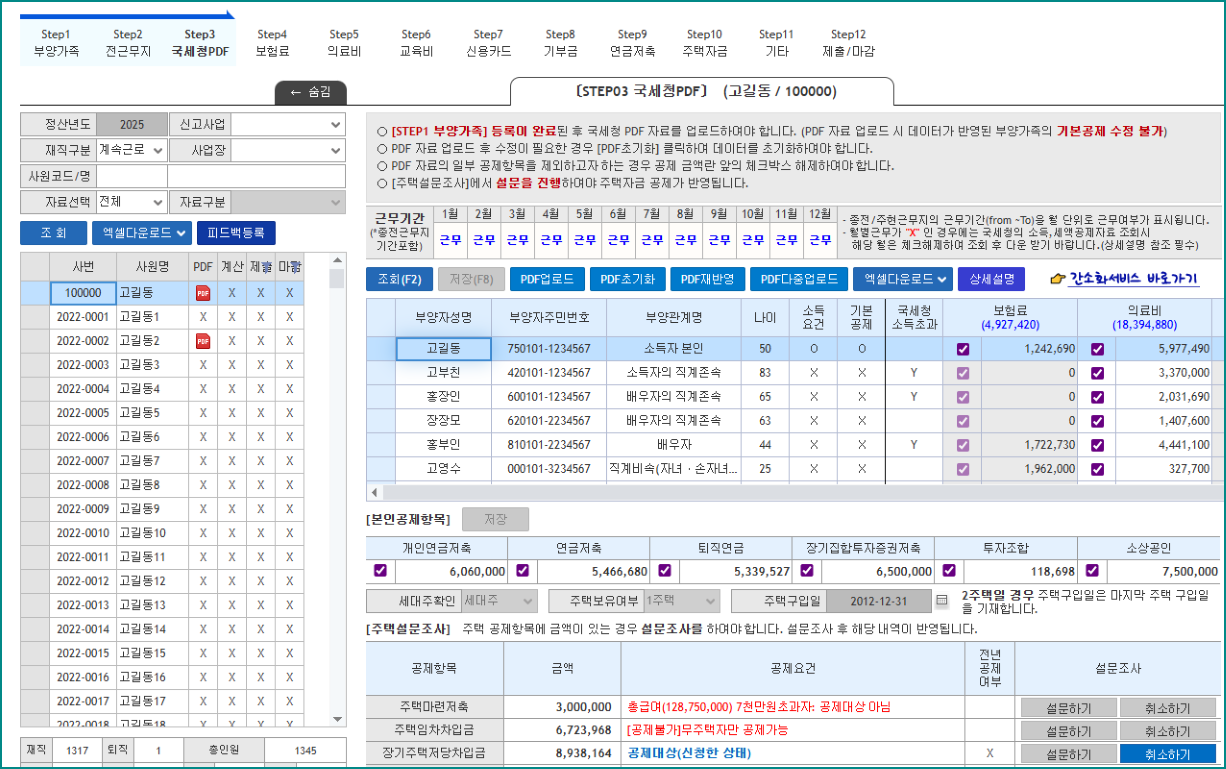Click the 숨김 hide panel button

pyautogui.click(x=310, y=92)
